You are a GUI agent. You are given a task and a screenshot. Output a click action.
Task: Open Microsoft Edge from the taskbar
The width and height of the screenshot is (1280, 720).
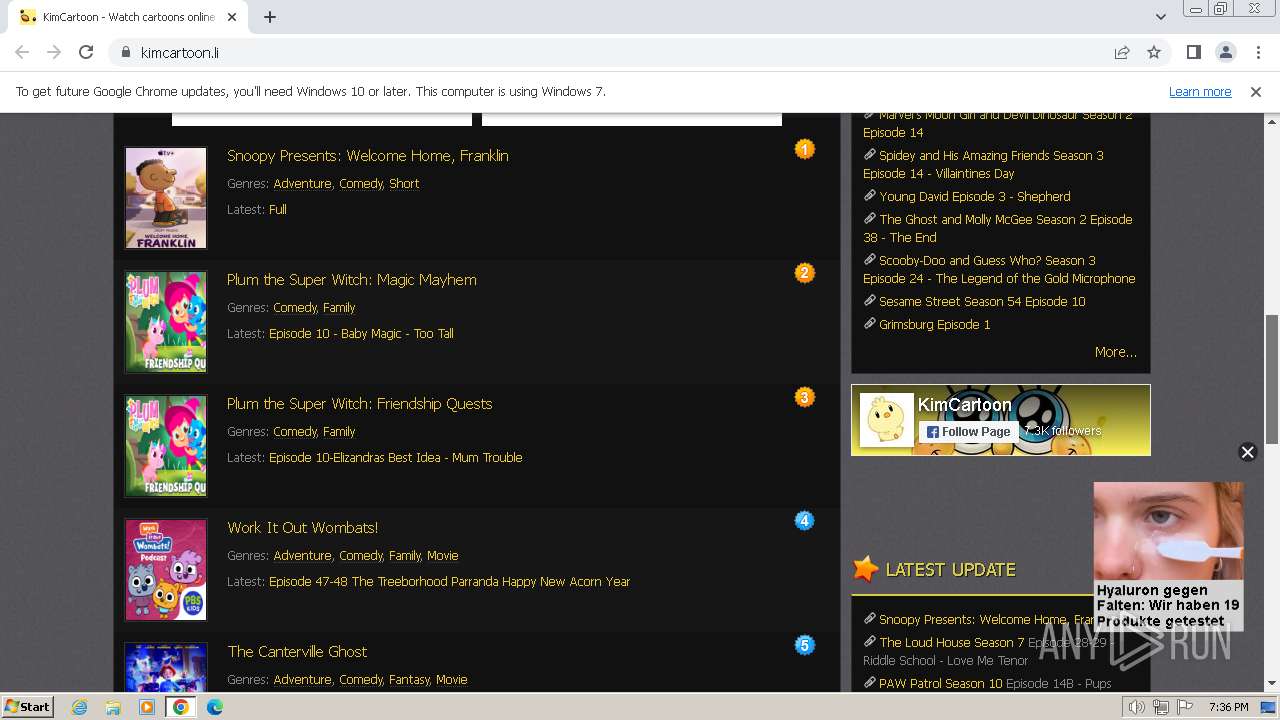point(215,707)
